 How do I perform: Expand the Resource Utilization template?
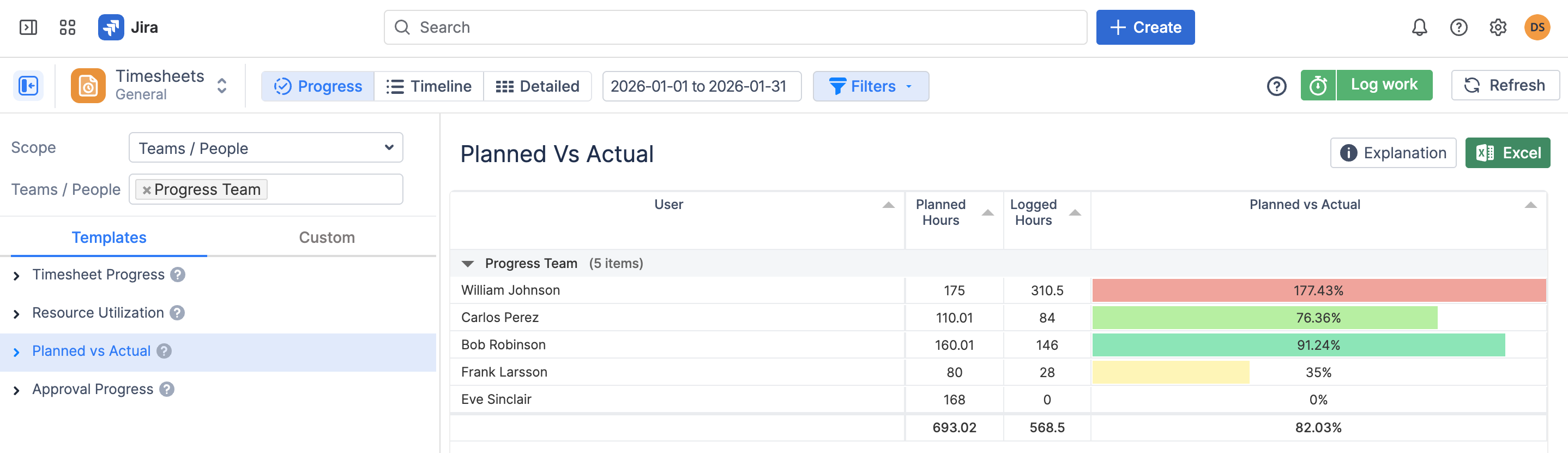(16, 314)
